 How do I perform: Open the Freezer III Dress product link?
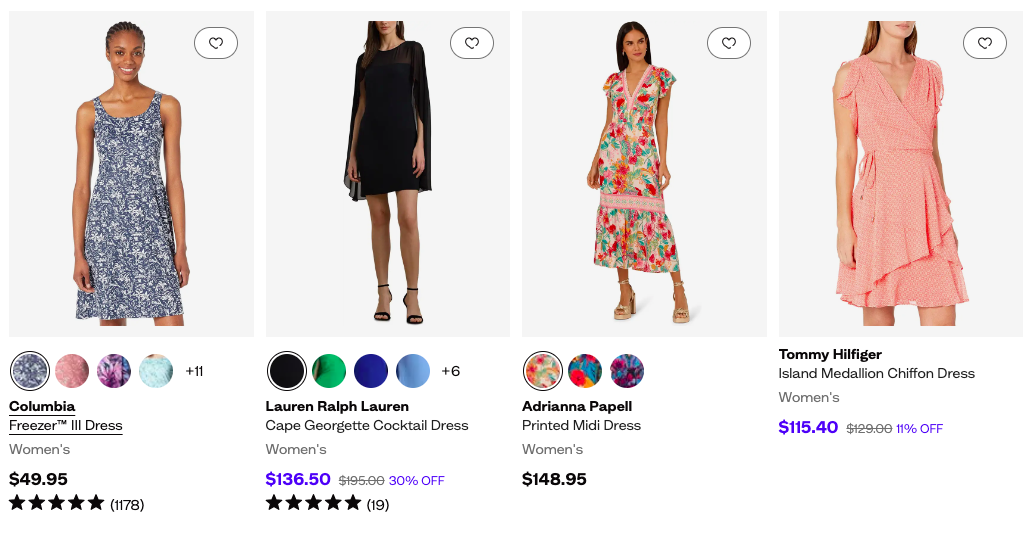[66, 426]
